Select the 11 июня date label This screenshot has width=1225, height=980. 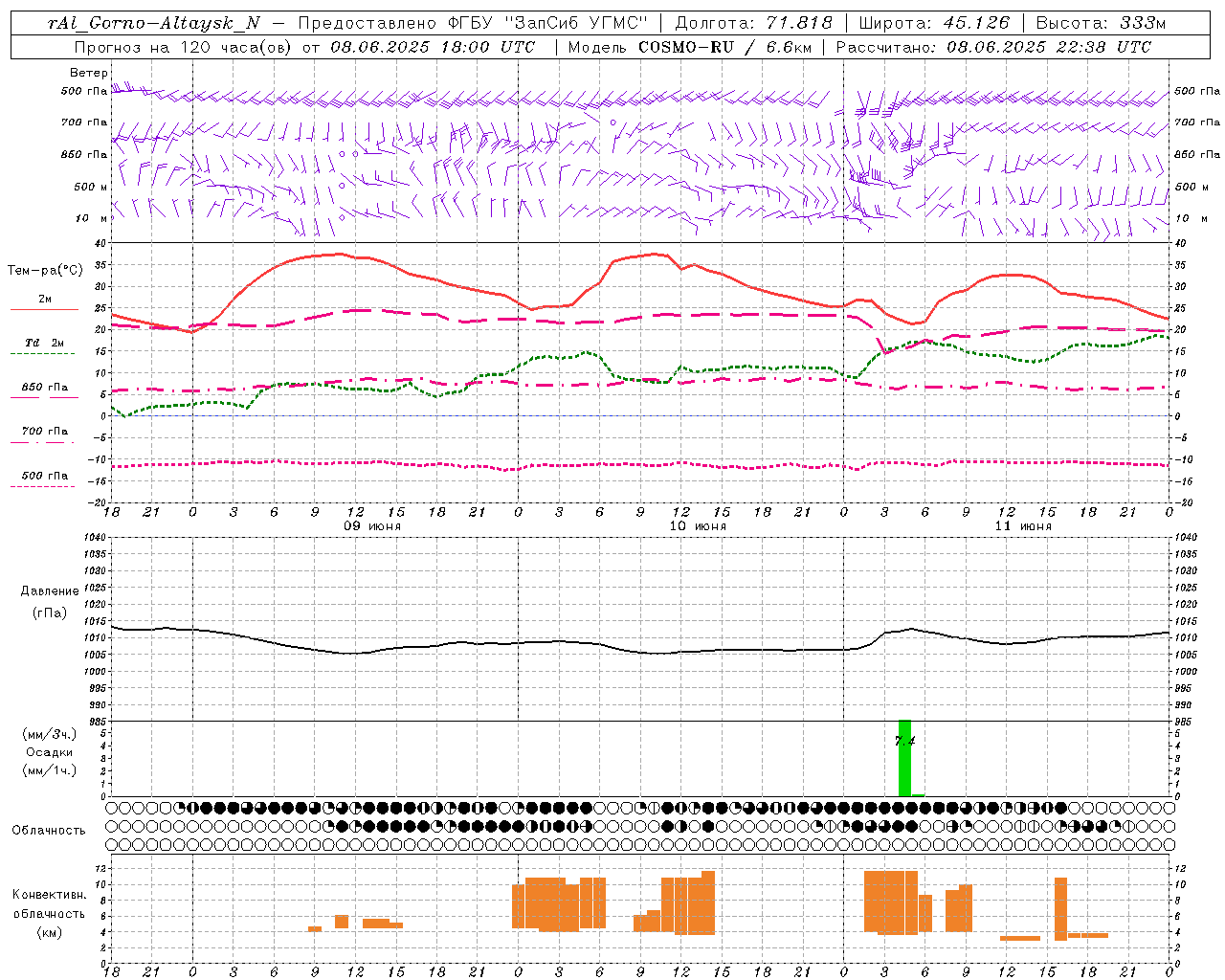tap(1023, 526)
